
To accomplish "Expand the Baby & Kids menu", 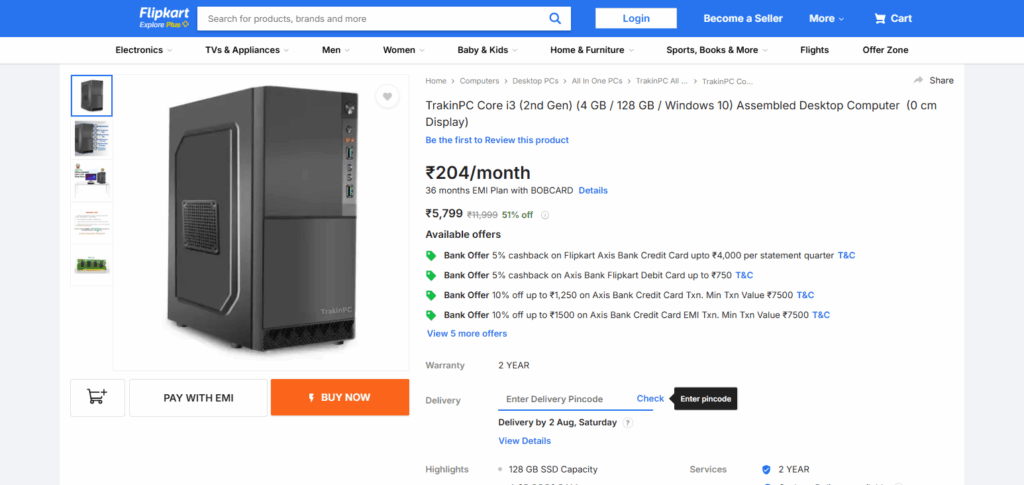I will pyautogui.click(x=487, y=50).
